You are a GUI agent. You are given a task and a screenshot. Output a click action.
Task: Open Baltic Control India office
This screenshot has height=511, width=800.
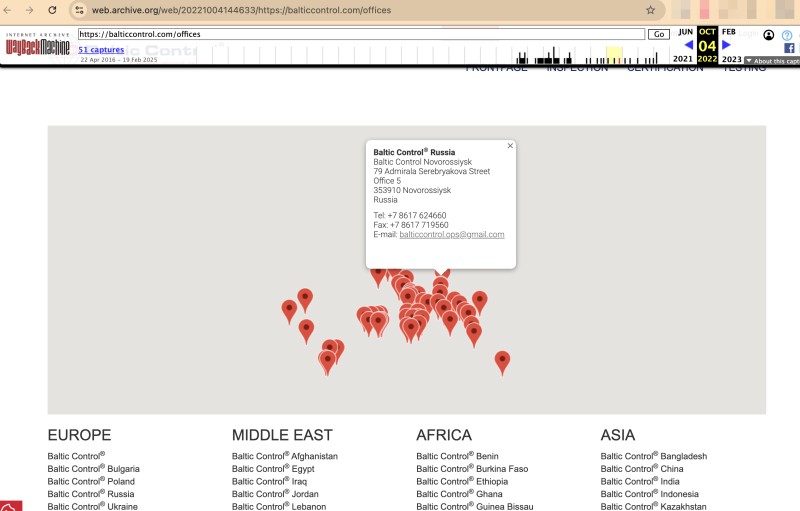[x=640, y=481]
